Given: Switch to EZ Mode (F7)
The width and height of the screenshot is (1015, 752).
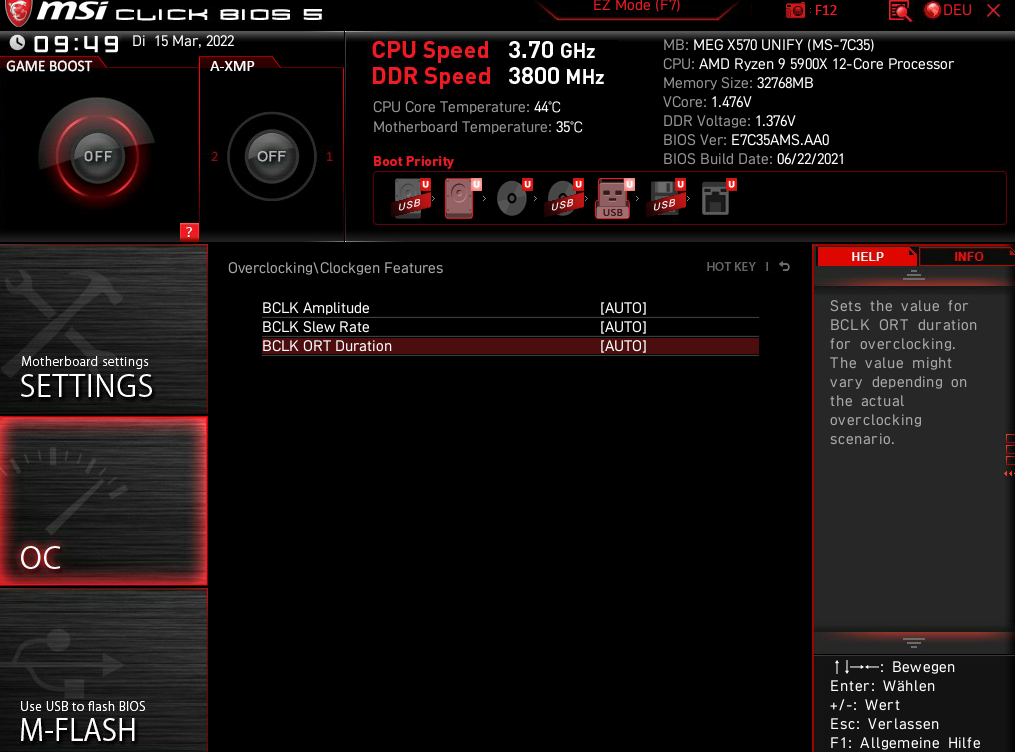Looking at the screenshot, I should (636, 6).
